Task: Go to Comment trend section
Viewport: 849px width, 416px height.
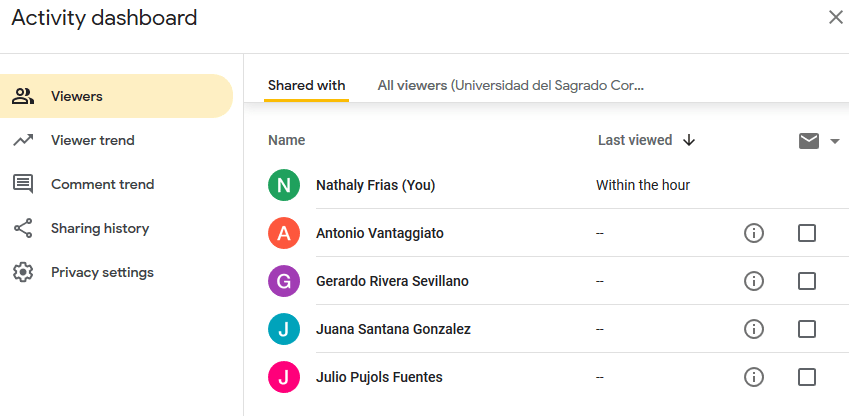Action: pos(102,184)
